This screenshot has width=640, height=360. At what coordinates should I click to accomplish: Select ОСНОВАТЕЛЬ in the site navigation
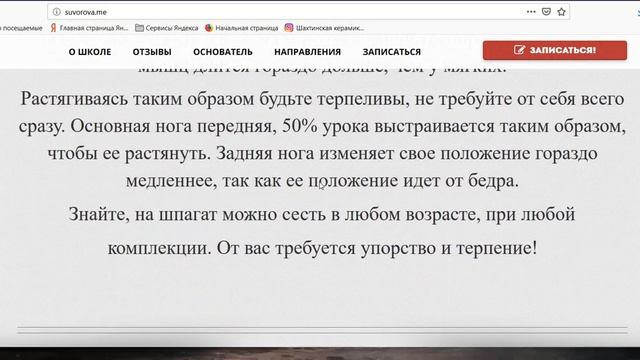[223, 52]
